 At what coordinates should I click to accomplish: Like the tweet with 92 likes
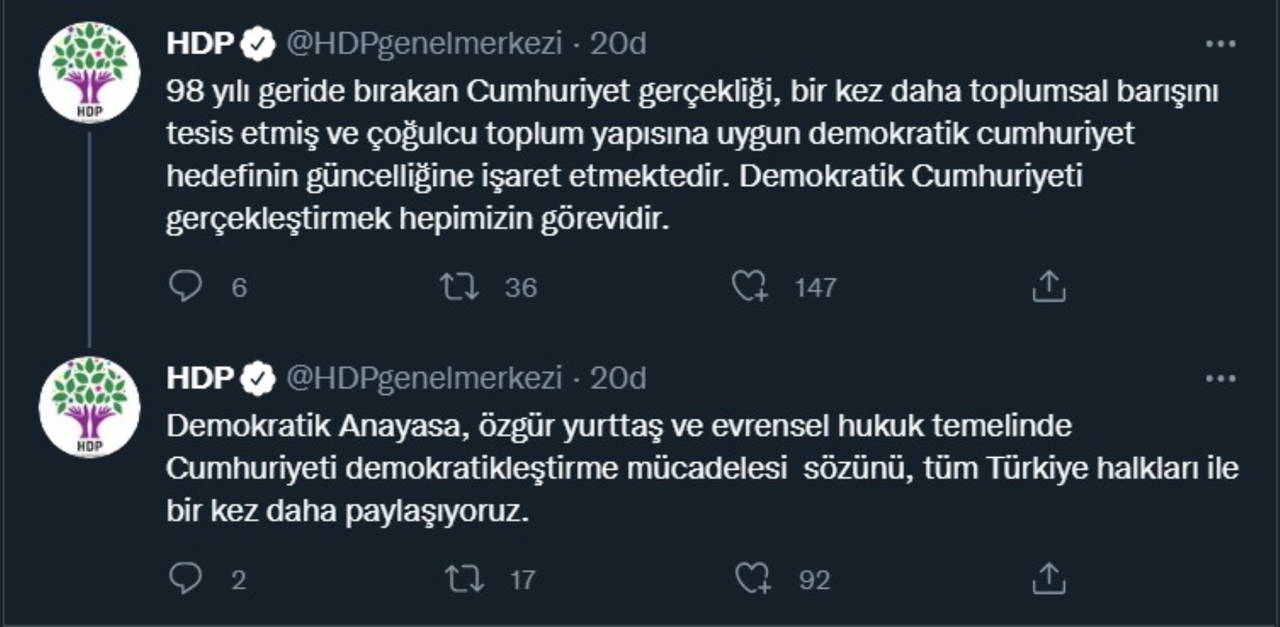pyautogui.click(x=749, y=578)
